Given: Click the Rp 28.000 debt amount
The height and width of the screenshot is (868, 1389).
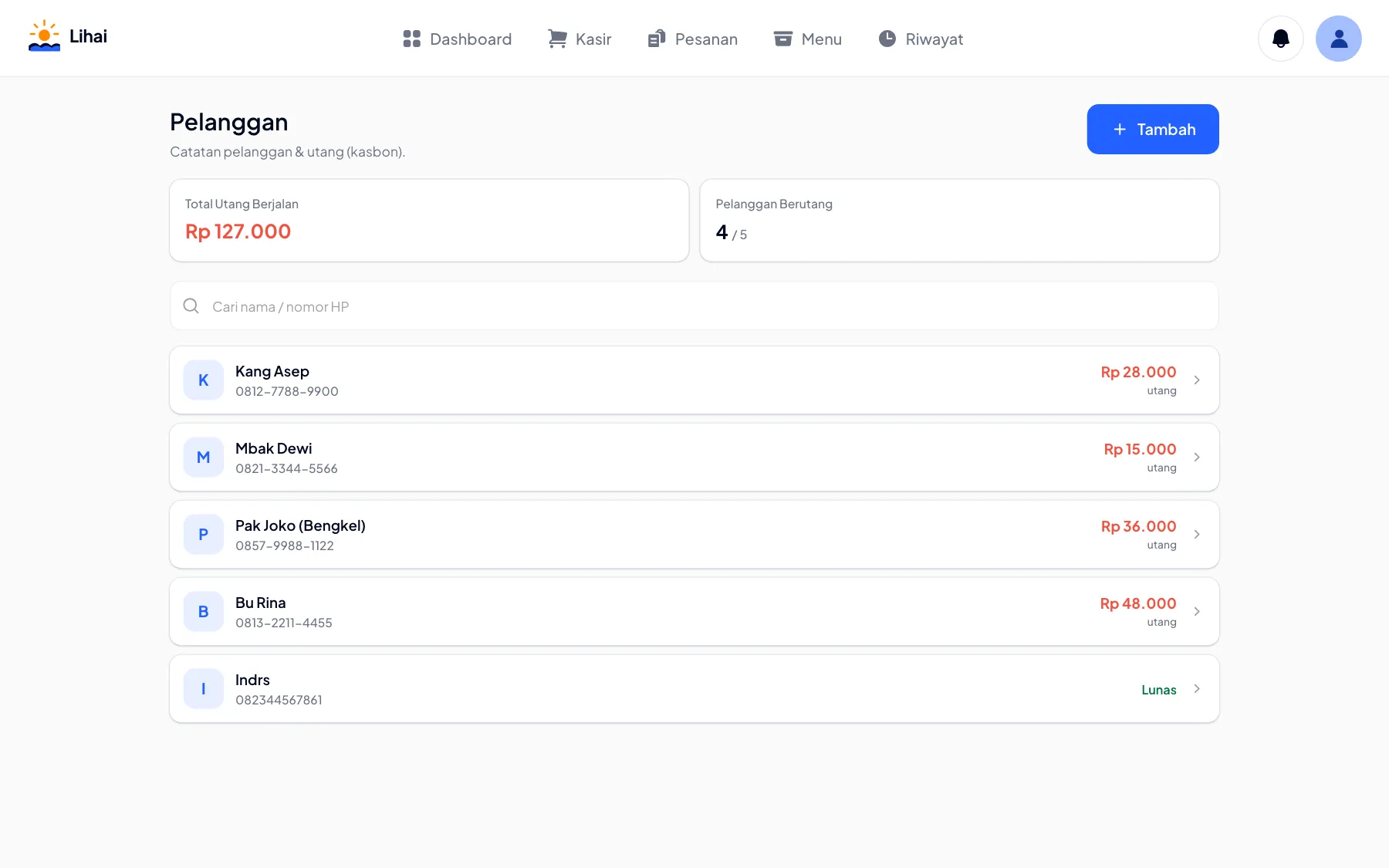Looking at the screenshot, I should pyautogui.click(x=1138, y=372).
